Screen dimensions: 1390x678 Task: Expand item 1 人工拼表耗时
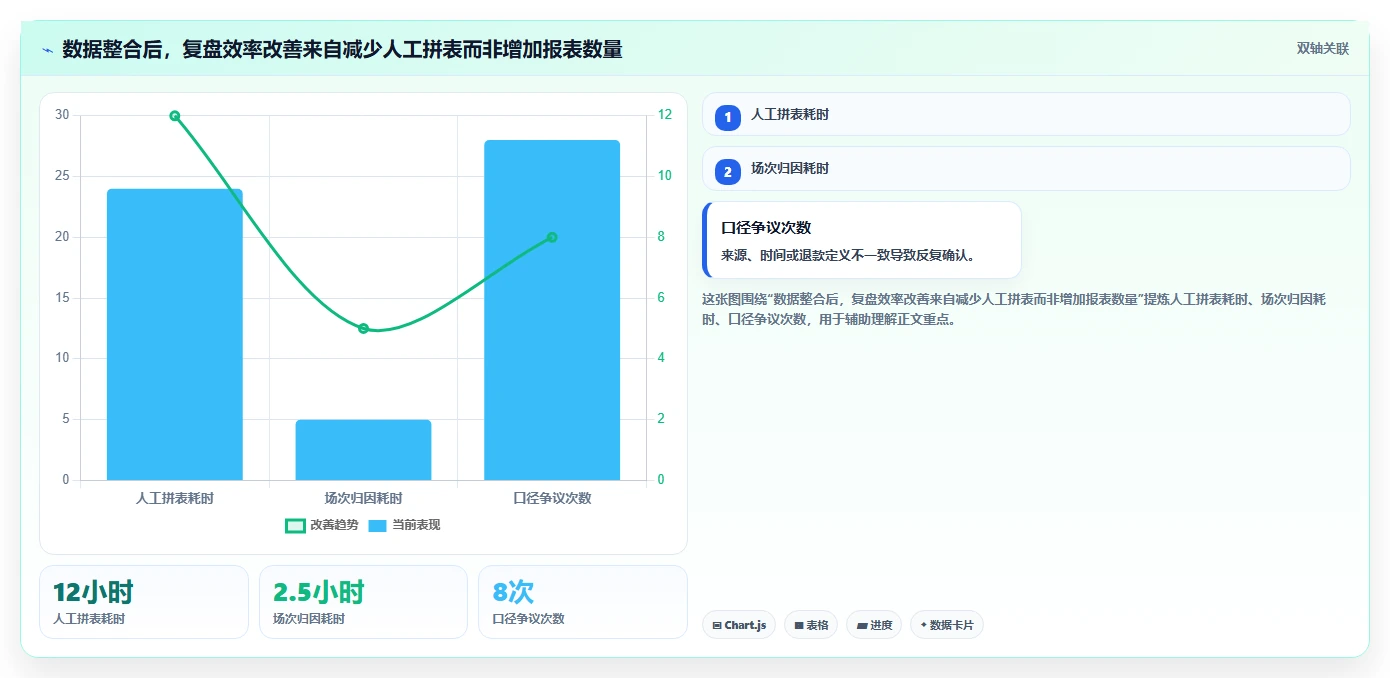pyautogui.click(x=1026, y=114)
